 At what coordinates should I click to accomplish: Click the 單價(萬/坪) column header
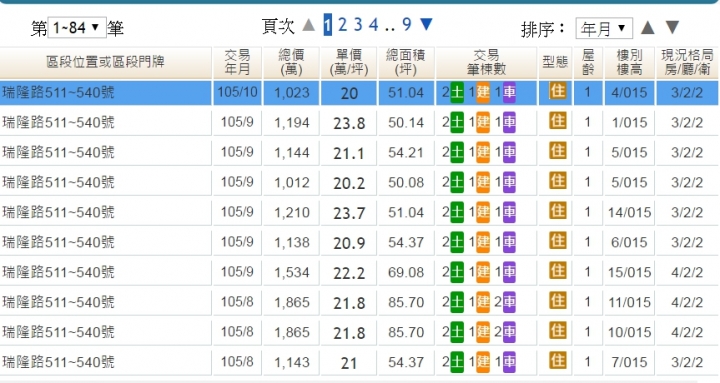(349, 62)
